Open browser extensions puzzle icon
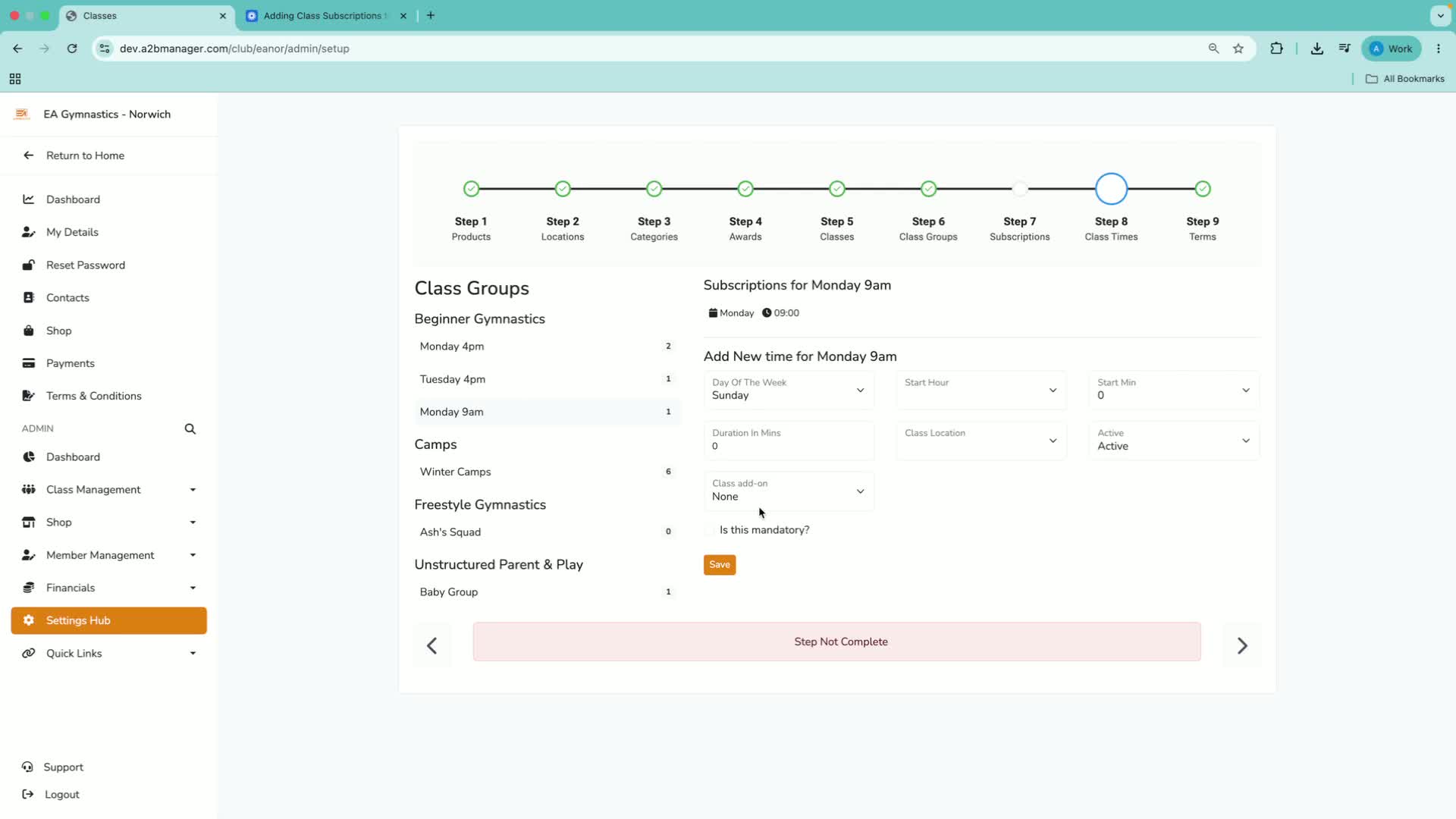 1277,49
